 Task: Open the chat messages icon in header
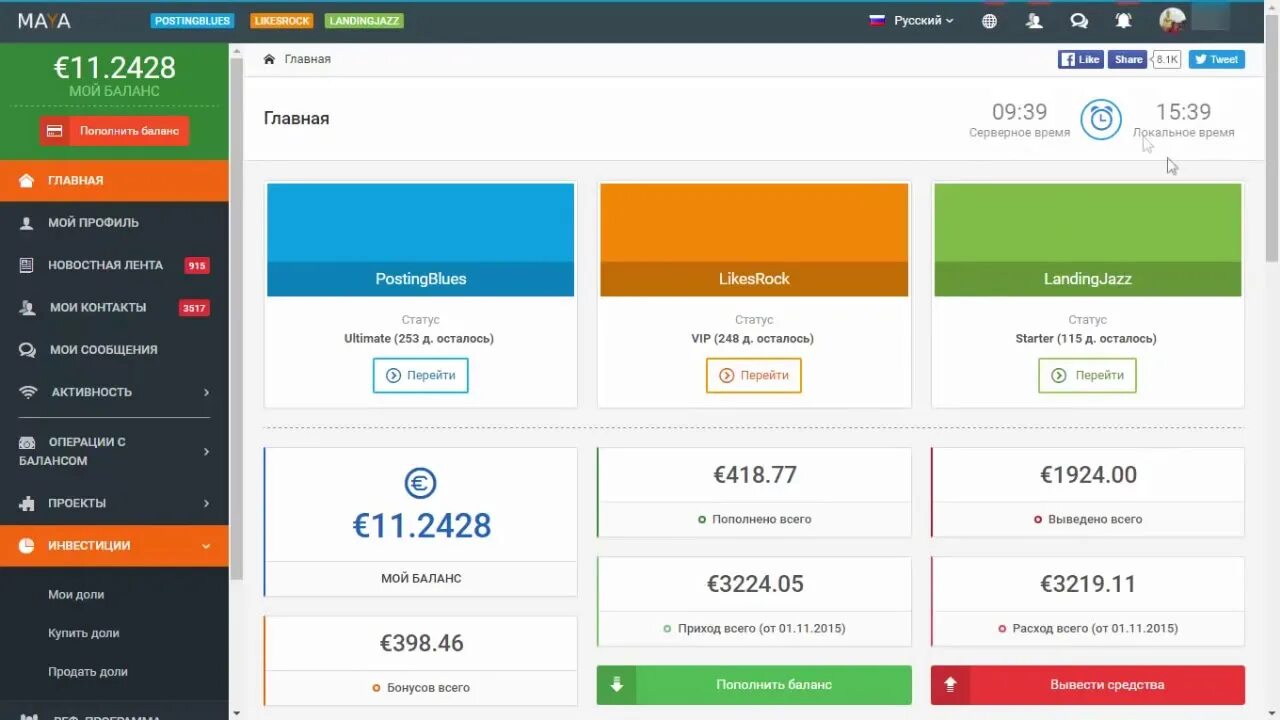[1079, 21]
